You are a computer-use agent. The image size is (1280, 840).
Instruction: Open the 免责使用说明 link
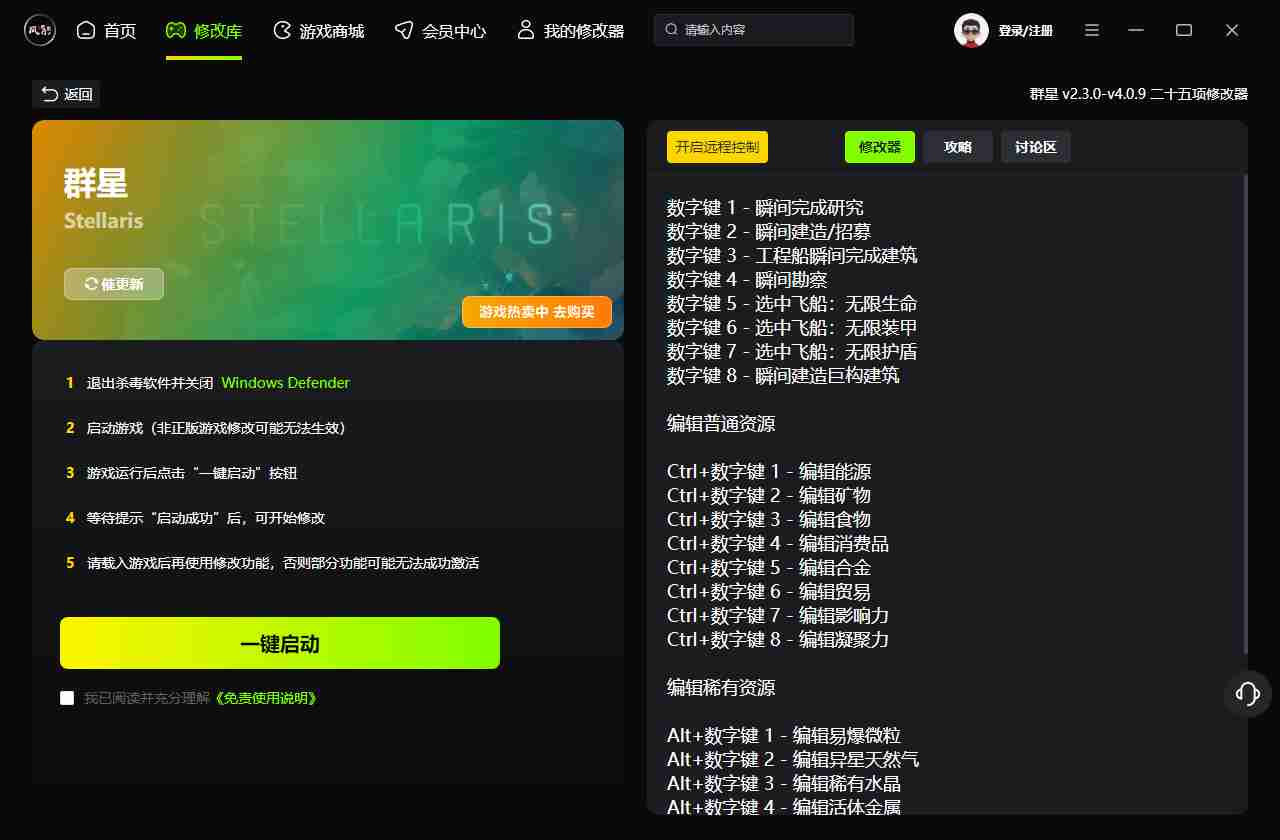[267, 698]
